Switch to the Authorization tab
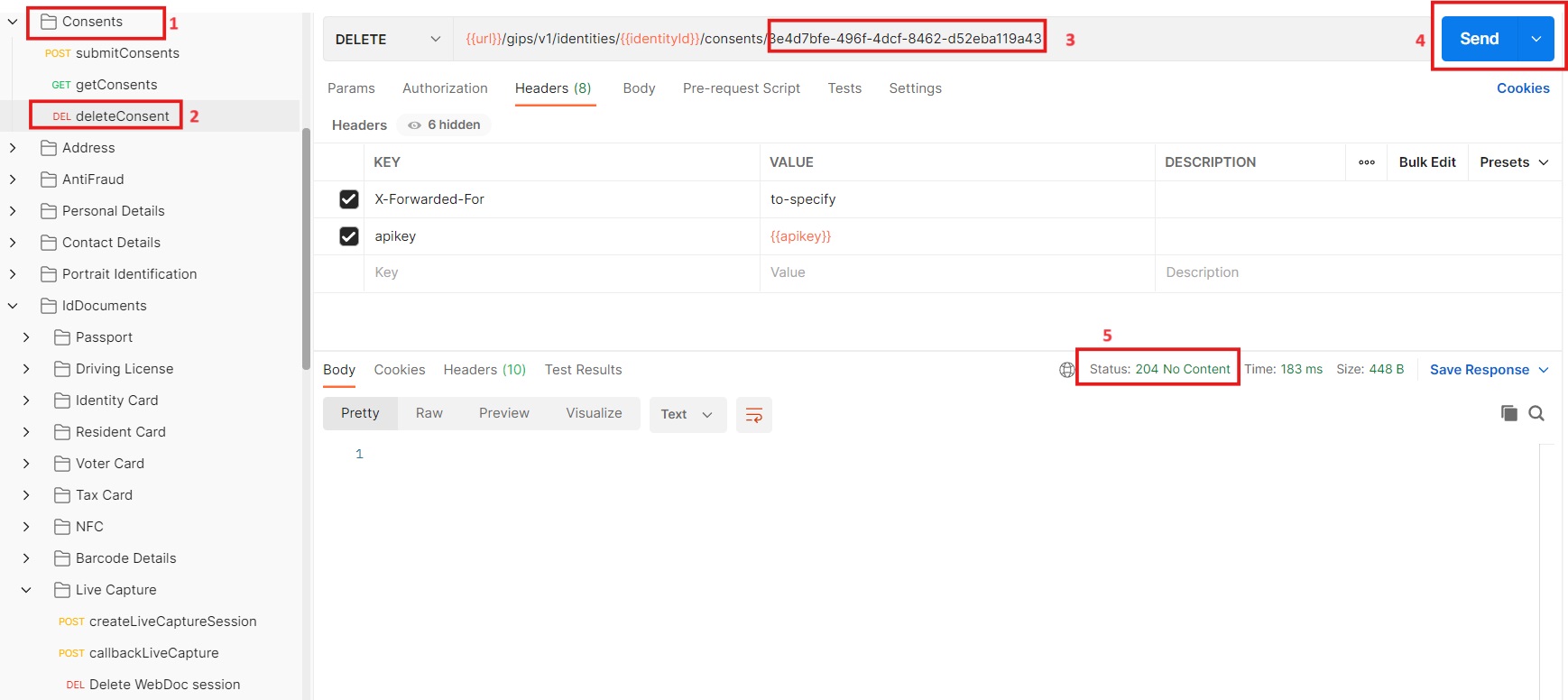The width and height of the screenshot is (1568, 700). pos(445,88)
